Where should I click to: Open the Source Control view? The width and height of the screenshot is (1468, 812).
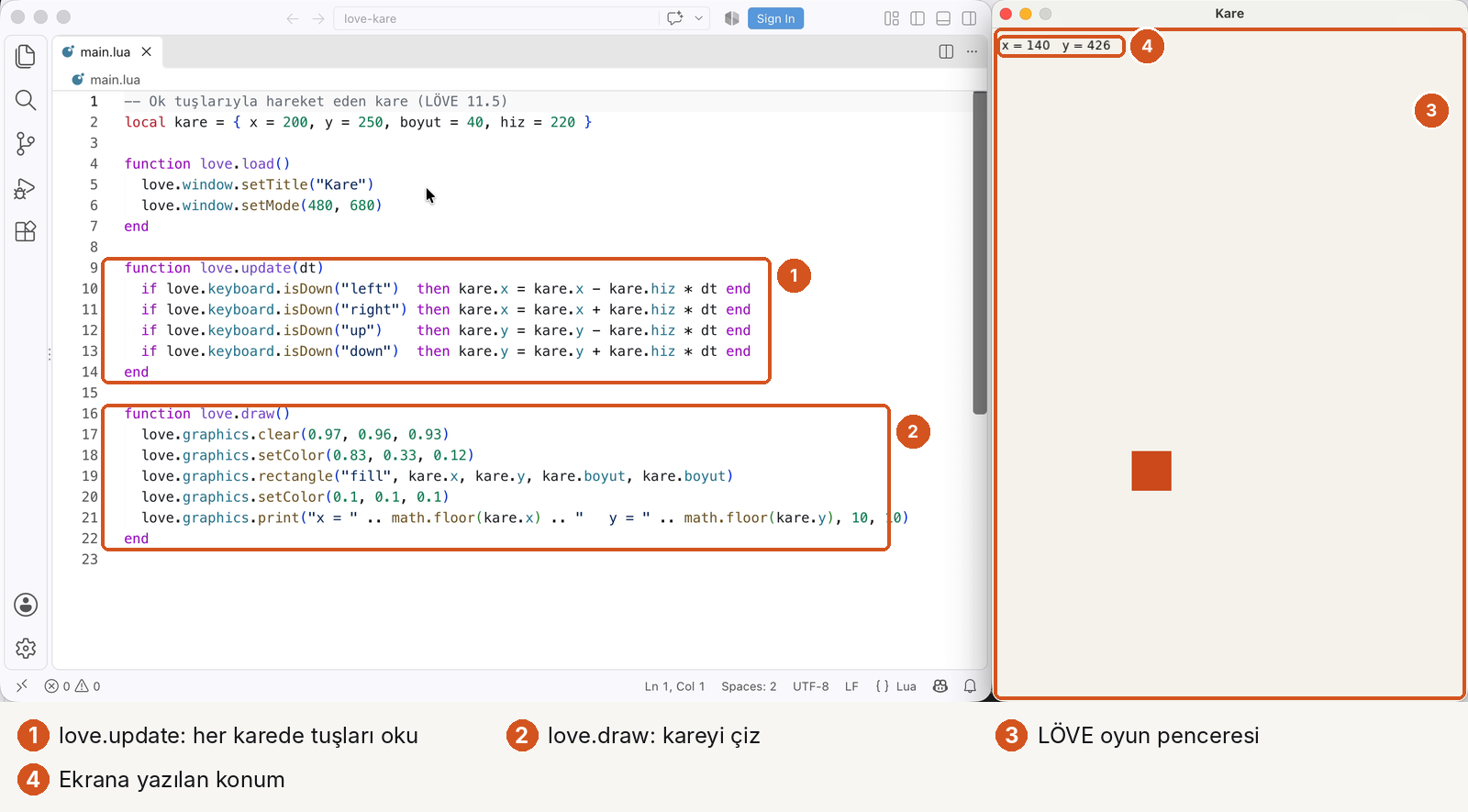tap(26, 144)
